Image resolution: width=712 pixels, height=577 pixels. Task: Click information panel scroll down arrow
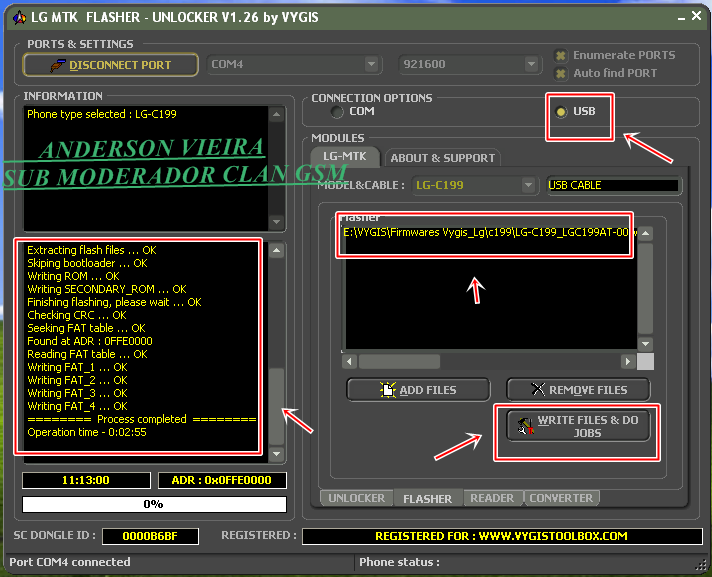pos(277,222)
